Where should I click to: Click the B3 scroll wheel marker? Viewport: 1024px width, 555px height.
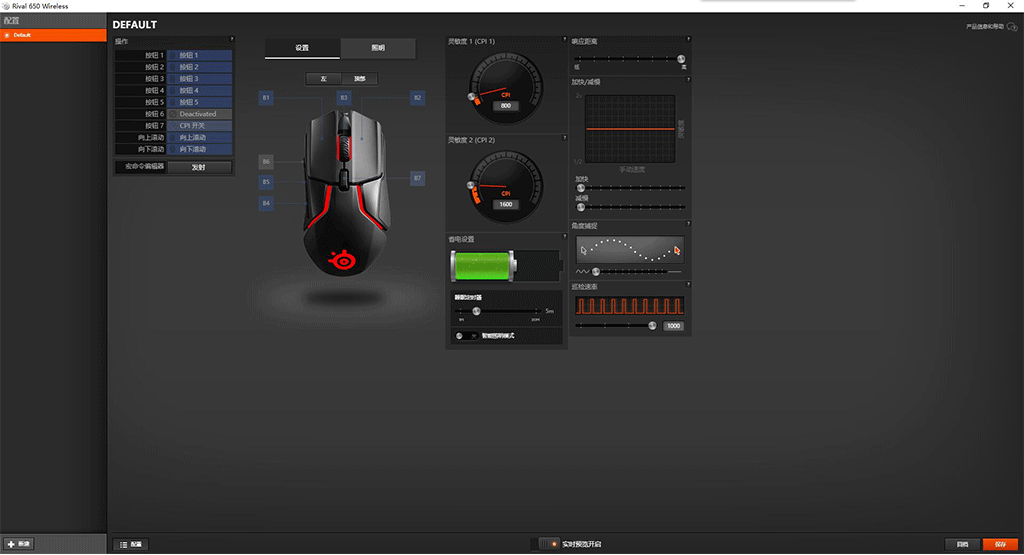point(344,98)
